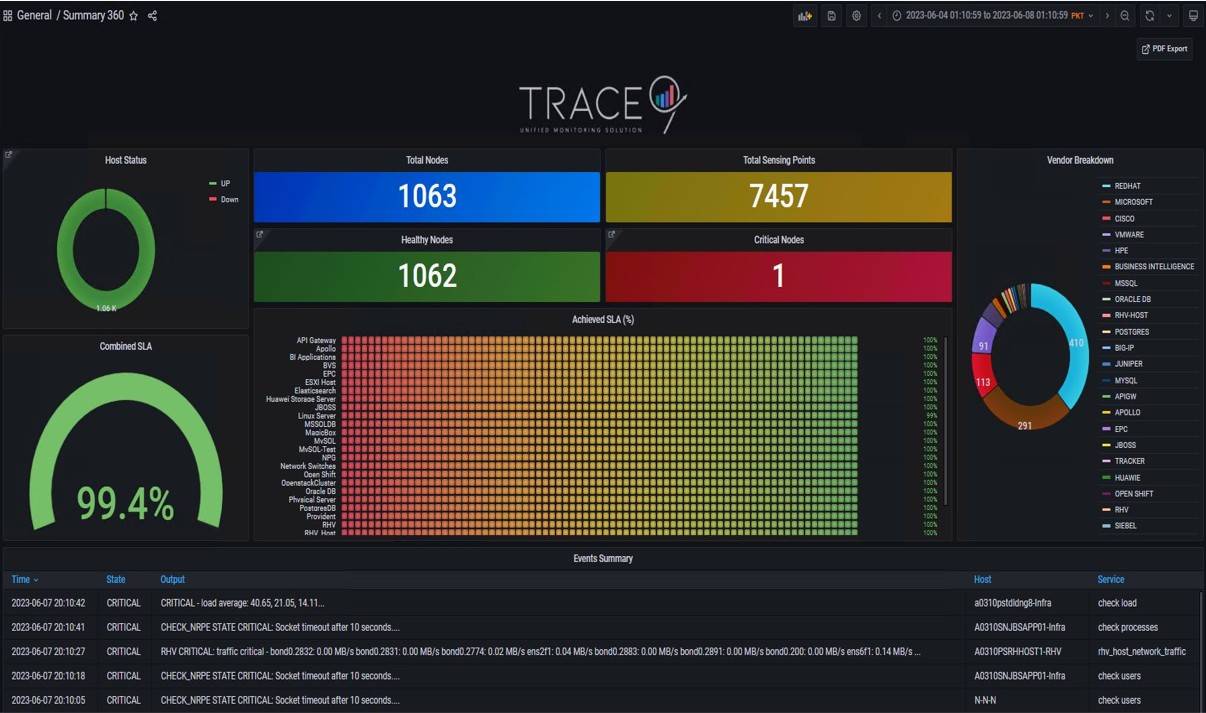
Task: Share the dashboard via share icon
Action: click(152, 16)
